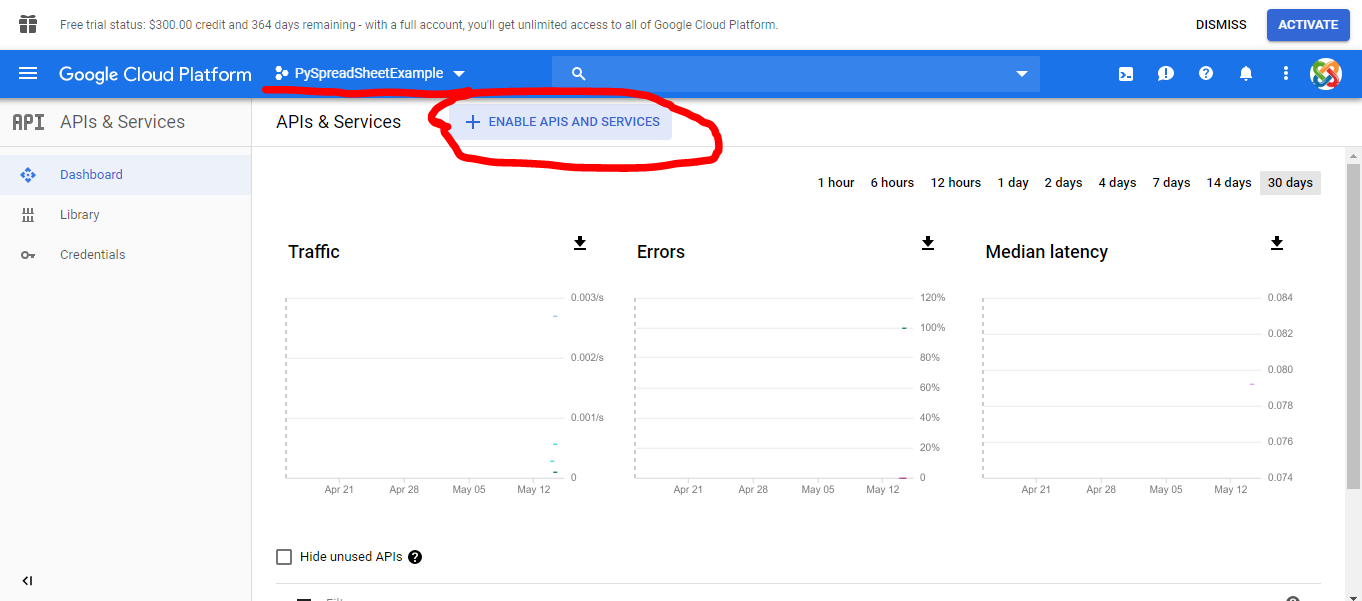Check the Hide unused APIs box
This screenshot has width=1362, height=601.
284,557
